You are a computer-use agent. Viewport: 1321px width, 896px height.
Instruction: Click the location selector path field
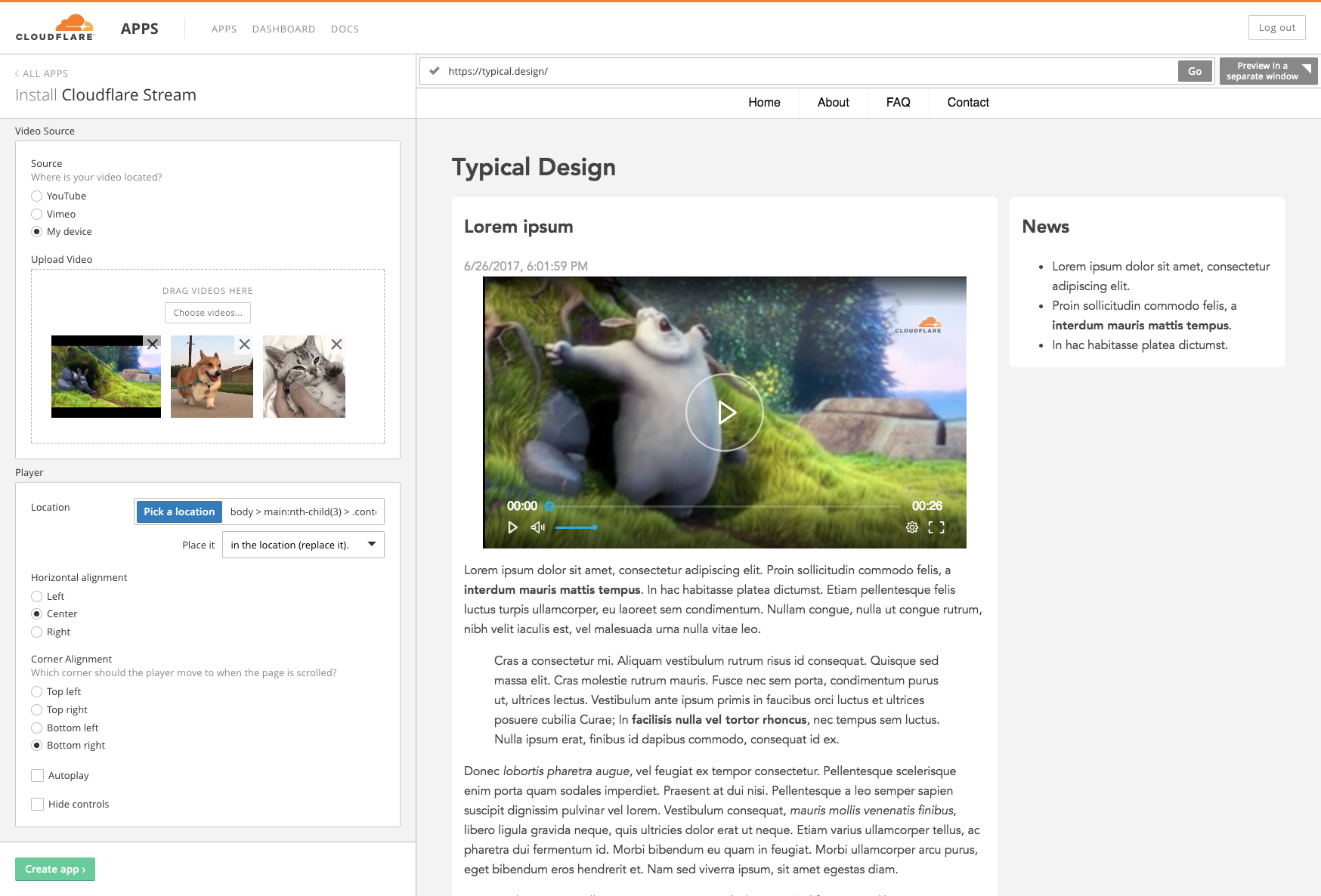(x=303, y=511)
